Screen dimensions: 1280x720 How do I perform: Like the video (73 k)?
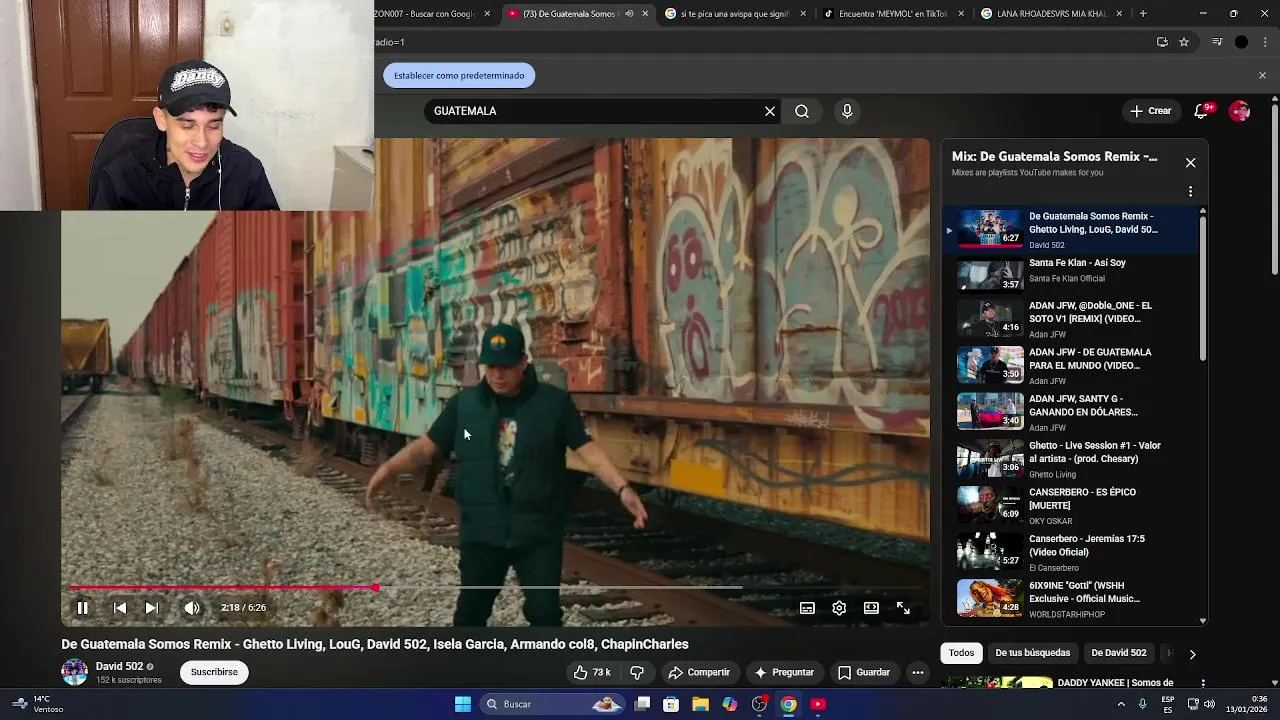click(x=592, y=672)
